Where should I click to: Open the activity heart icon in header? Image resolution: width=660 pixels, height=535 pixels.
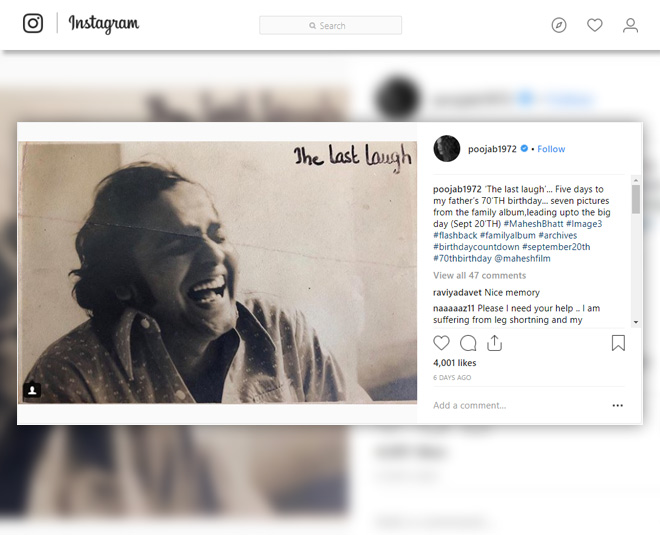click(595, 25)
